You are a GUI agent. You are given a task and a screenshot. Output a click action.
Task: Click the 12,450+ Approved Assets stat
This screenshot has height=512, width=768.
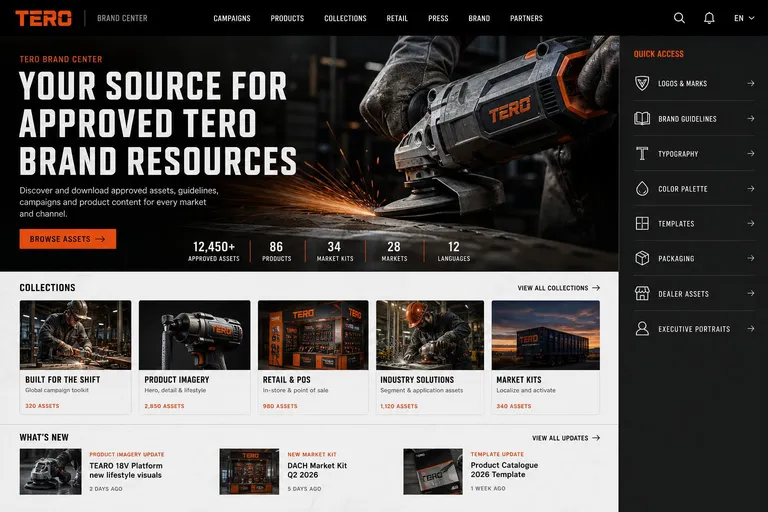[214, 251]
